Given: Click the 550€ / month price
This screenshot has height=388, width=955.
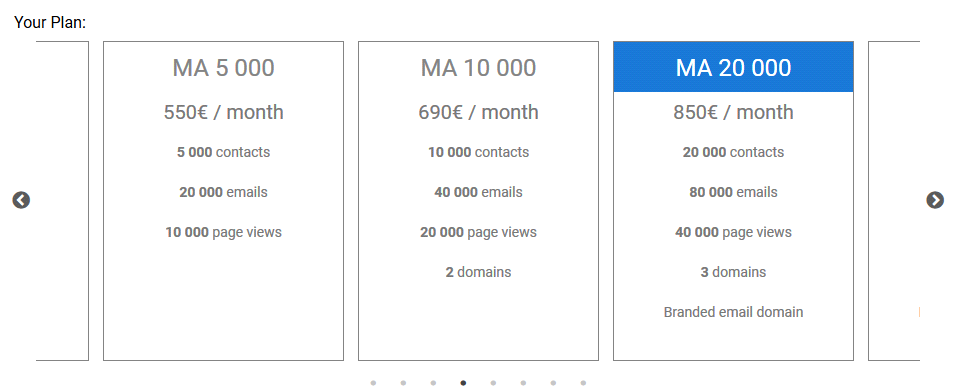Looking at the screenshot, I should pyautogui.click(x=224, y=112).
